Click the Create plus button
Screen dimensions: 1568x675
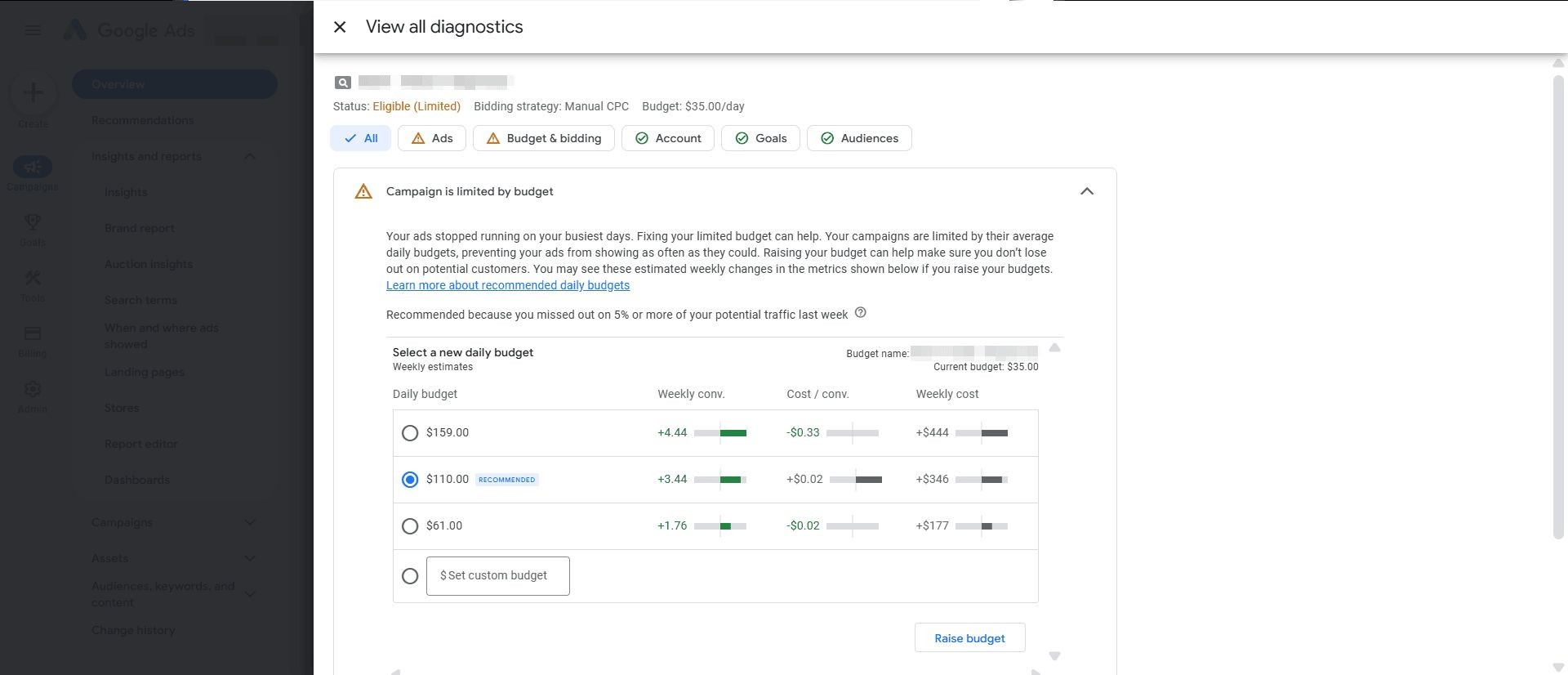(33, 93)
